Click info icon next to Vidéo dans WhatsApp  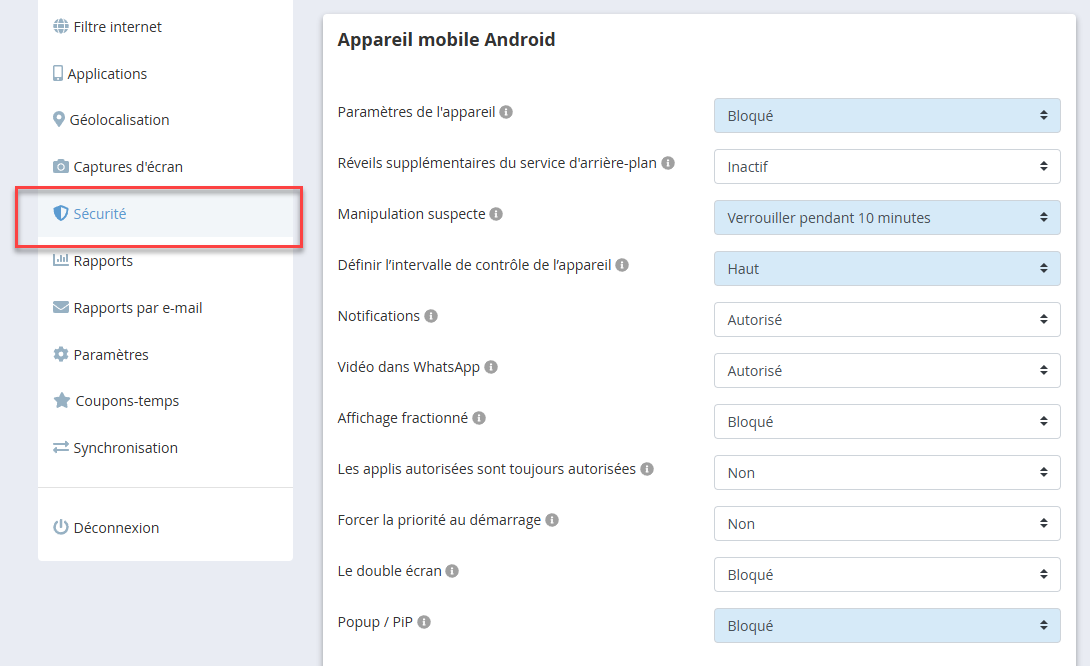tap(491, 367)
